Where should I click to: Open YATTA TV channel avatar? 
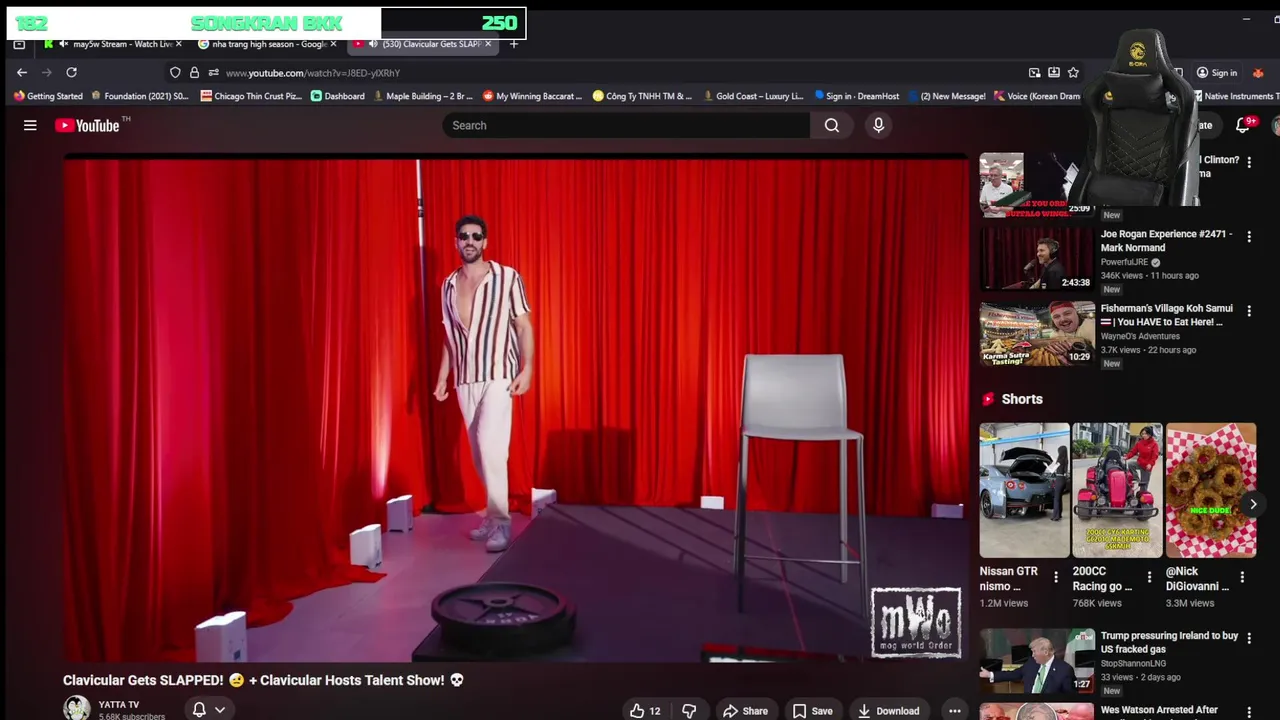click(x=77, y=708)
